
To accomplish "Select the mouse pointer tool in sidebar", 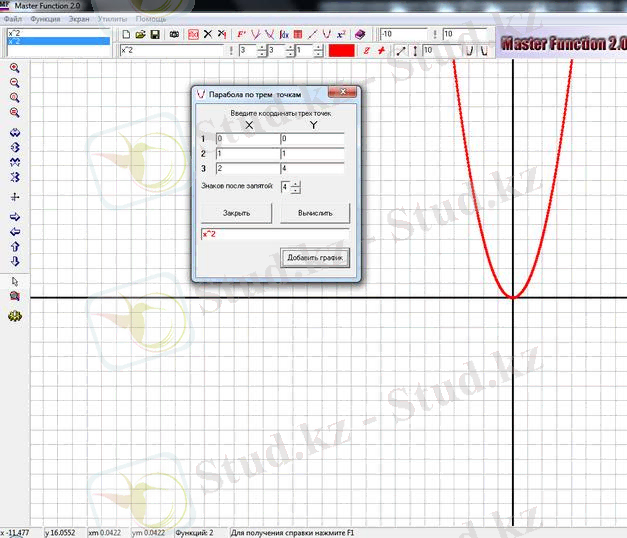I will coord(14,282).
